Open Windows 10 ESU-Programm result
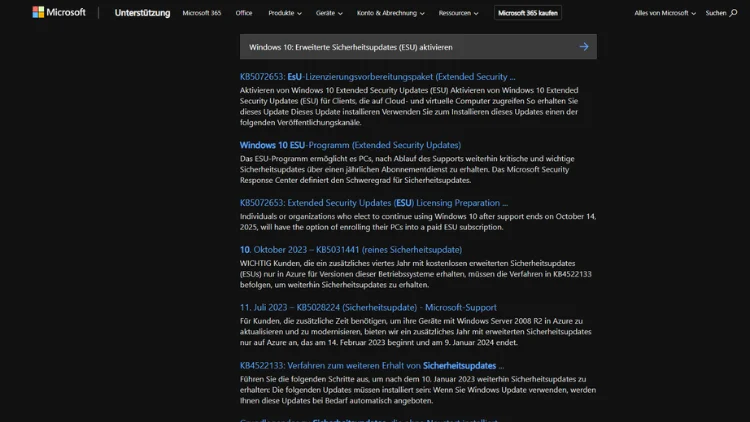This screenshot has height=422, width=750. point(350,145)
